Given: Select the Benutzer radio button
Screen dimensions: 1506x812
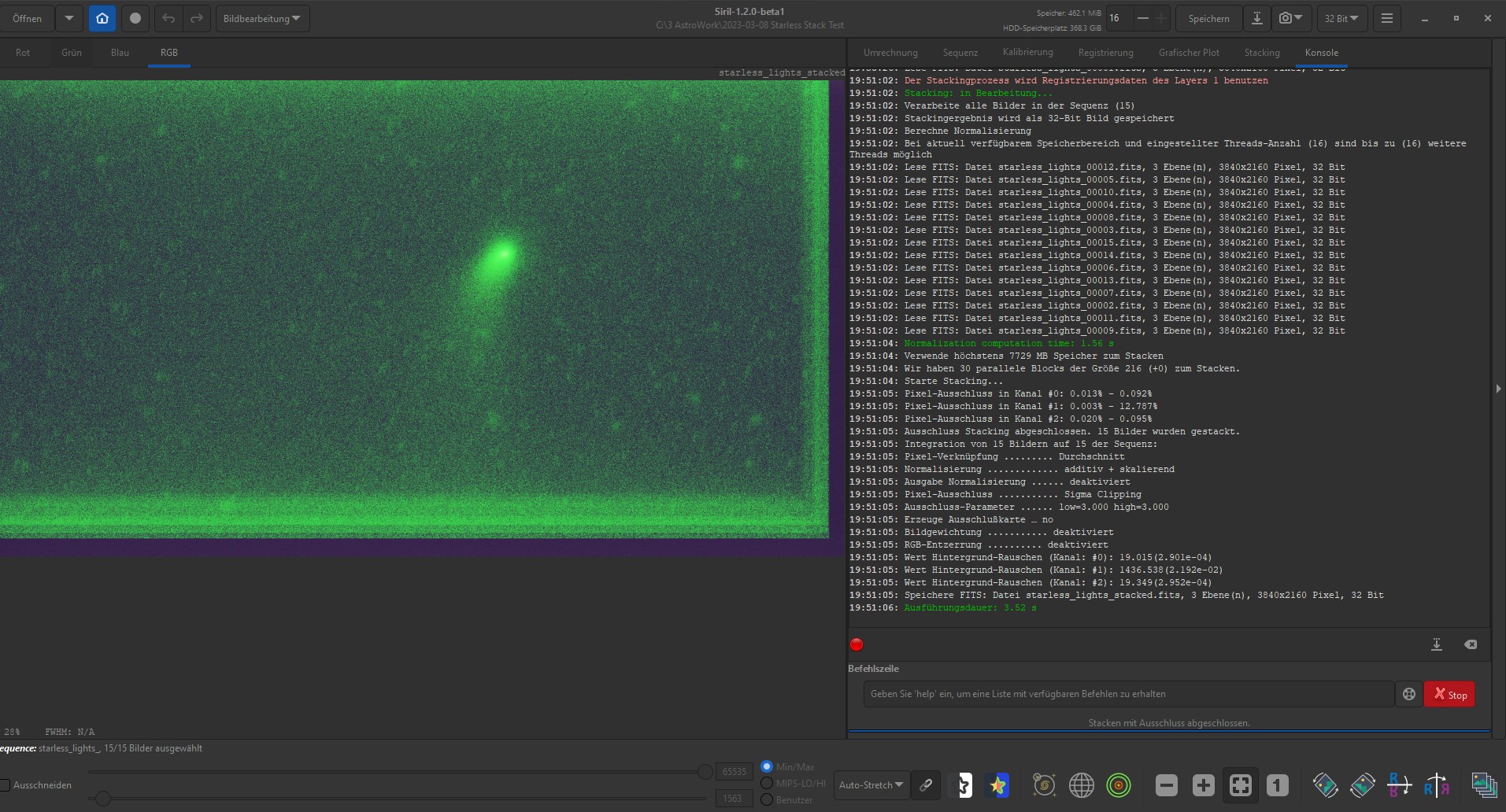Looking at the screenshot, I should pos(767,799).
